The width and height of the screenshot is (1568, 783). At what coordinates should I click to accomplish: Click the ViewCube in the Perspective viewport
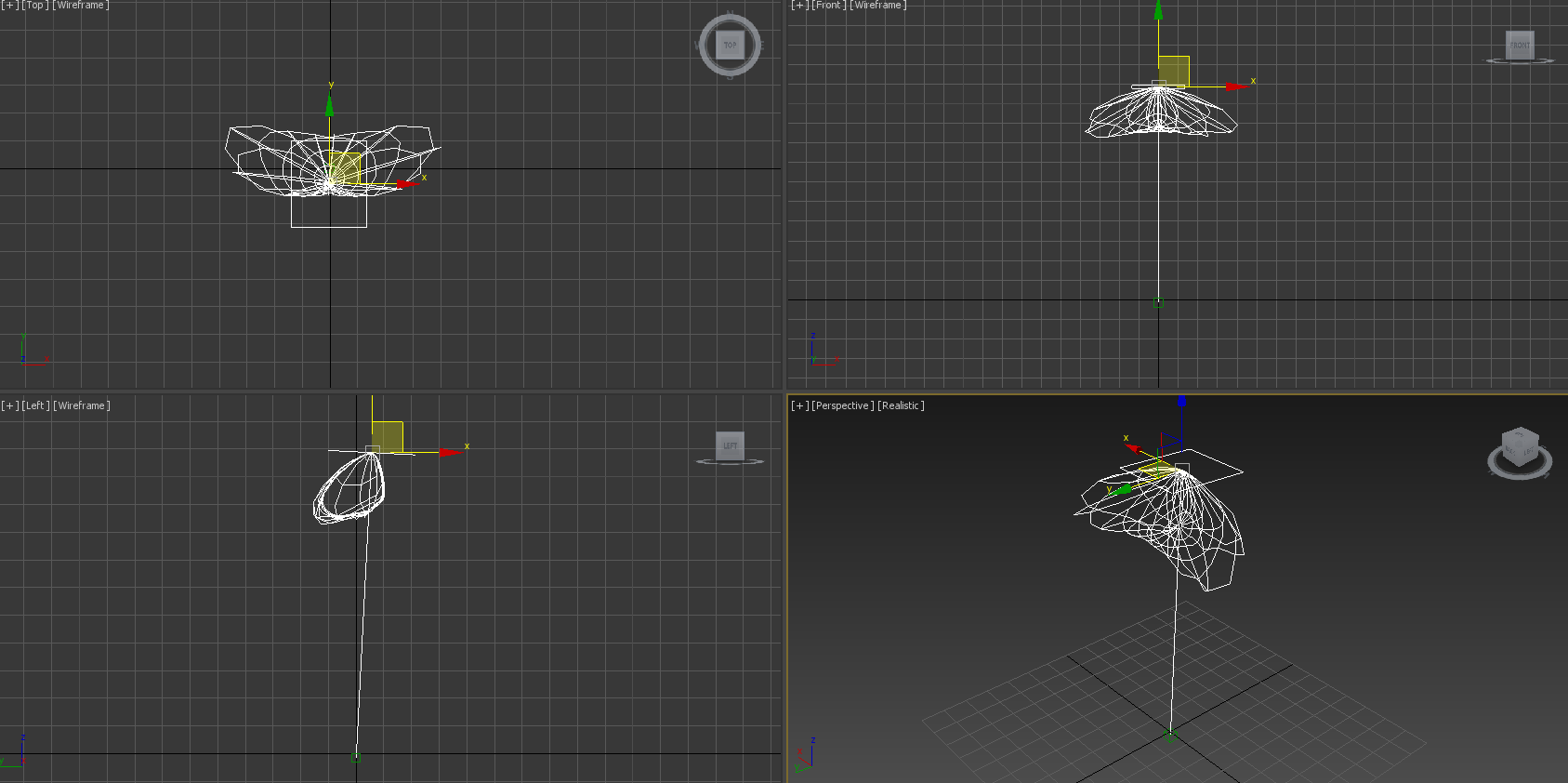point(1520,446)
